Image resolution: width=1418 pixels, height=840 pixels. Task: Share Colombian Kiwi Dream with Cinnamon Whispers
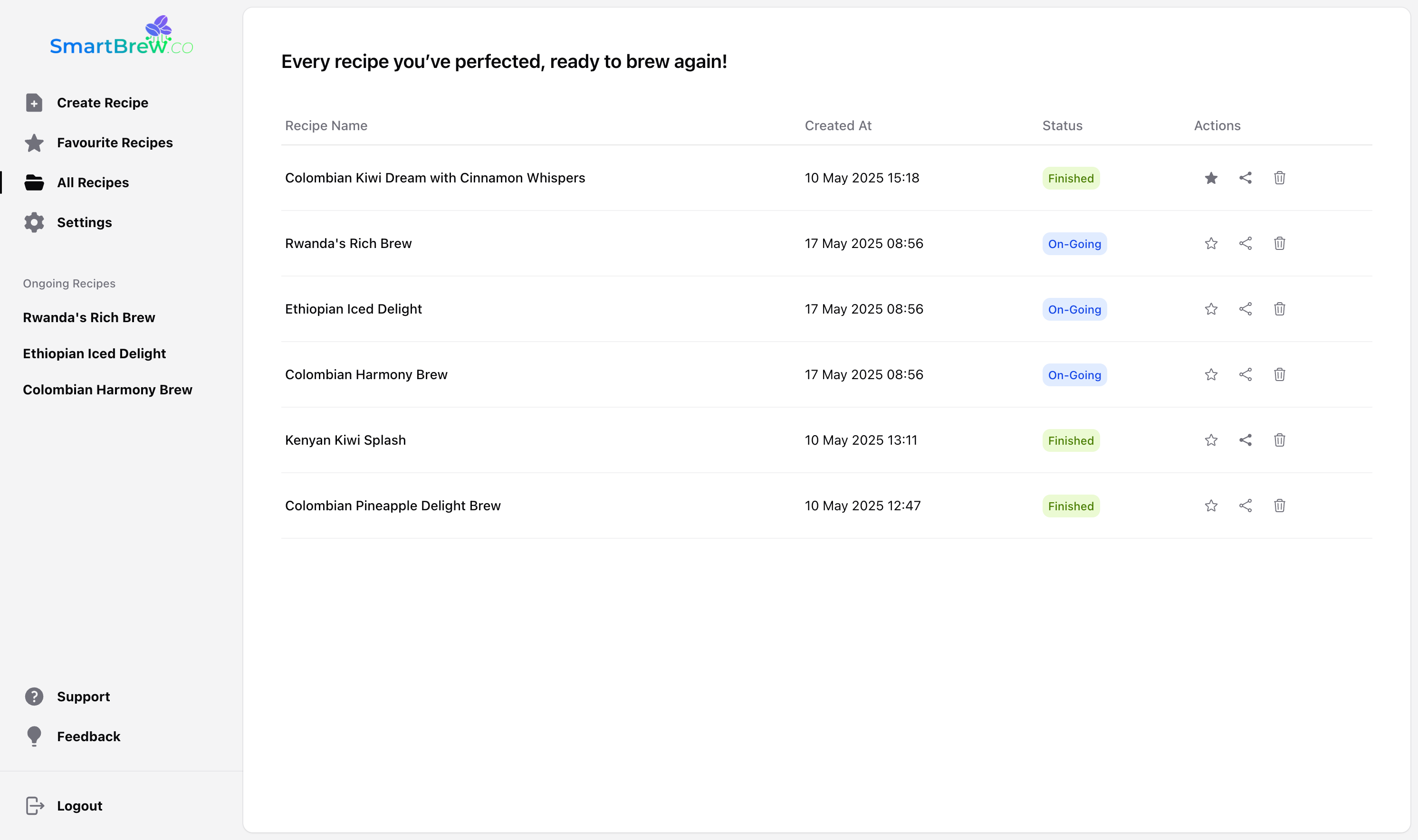click(1245, 178)
